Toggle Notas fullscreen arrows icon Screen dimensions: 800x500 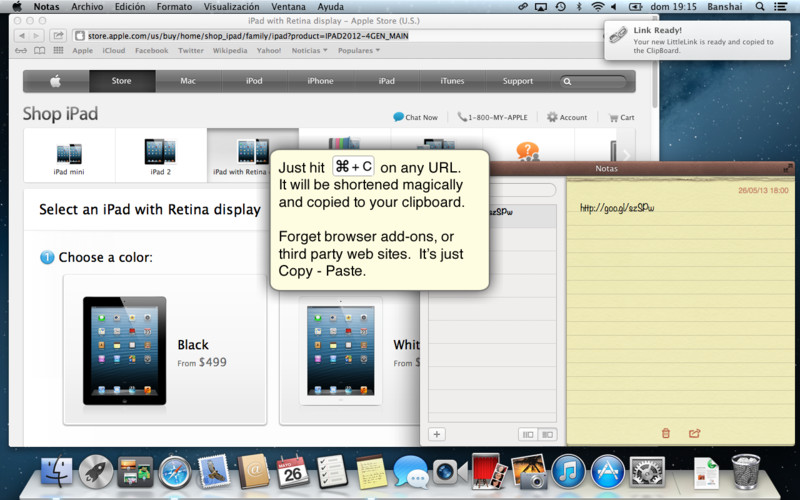[x=789, y=168]
